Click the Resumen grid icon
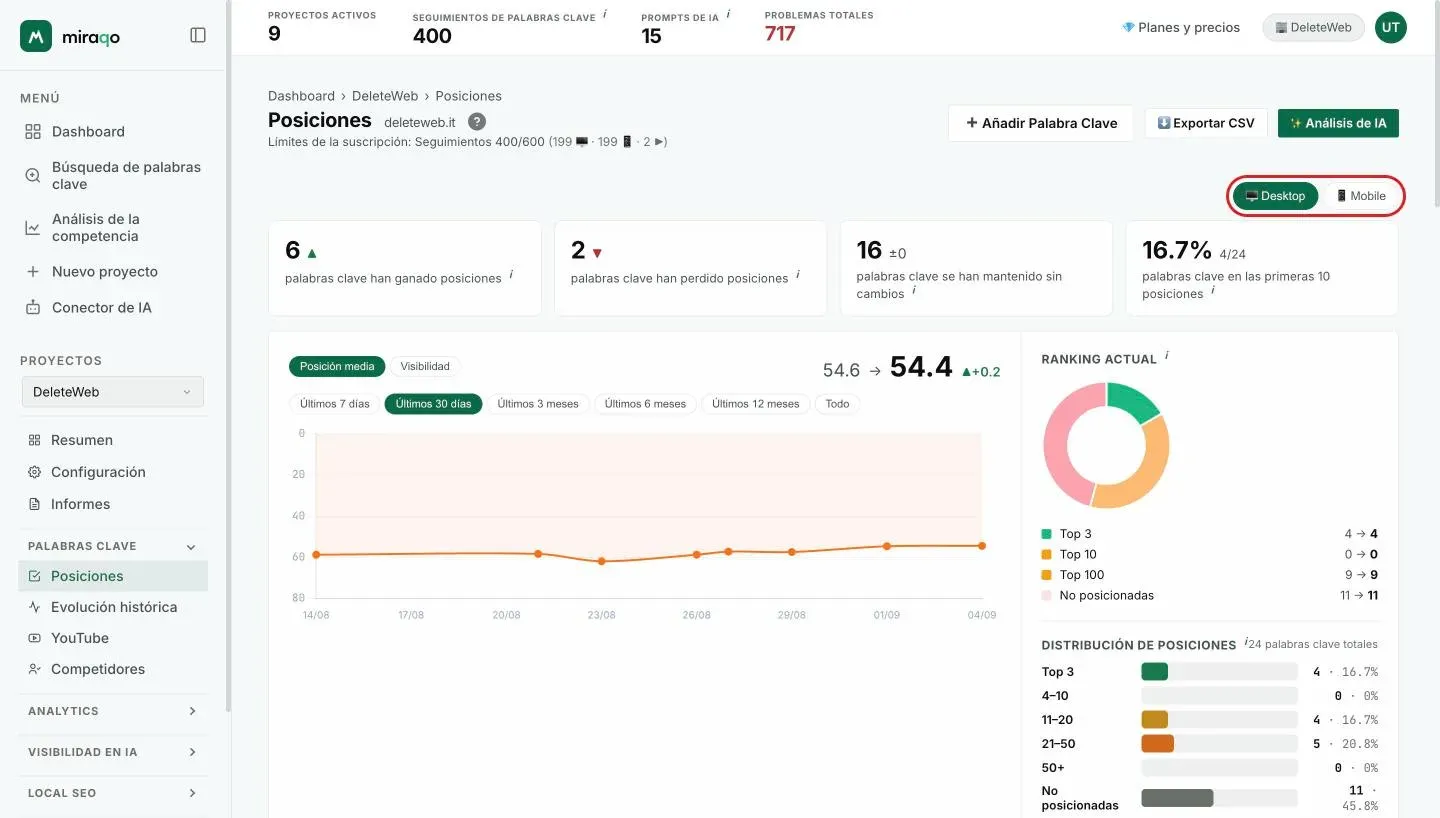 click(x=34, y=440)
